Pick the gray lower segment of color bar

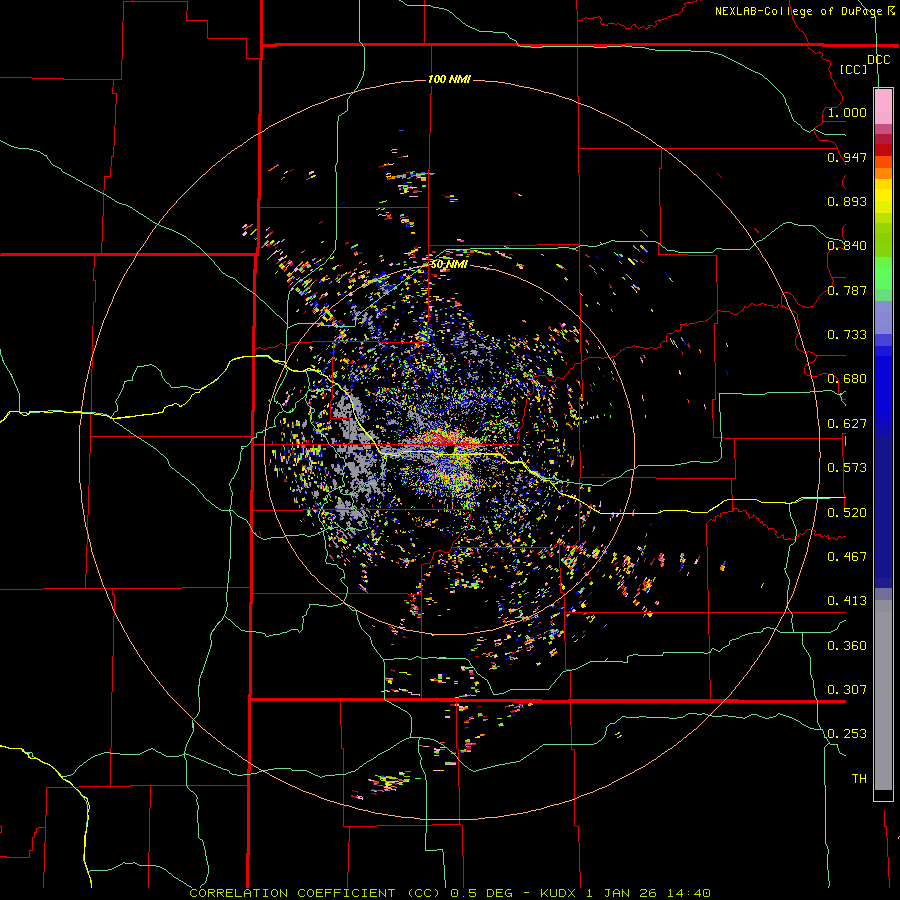coord(883,695)
